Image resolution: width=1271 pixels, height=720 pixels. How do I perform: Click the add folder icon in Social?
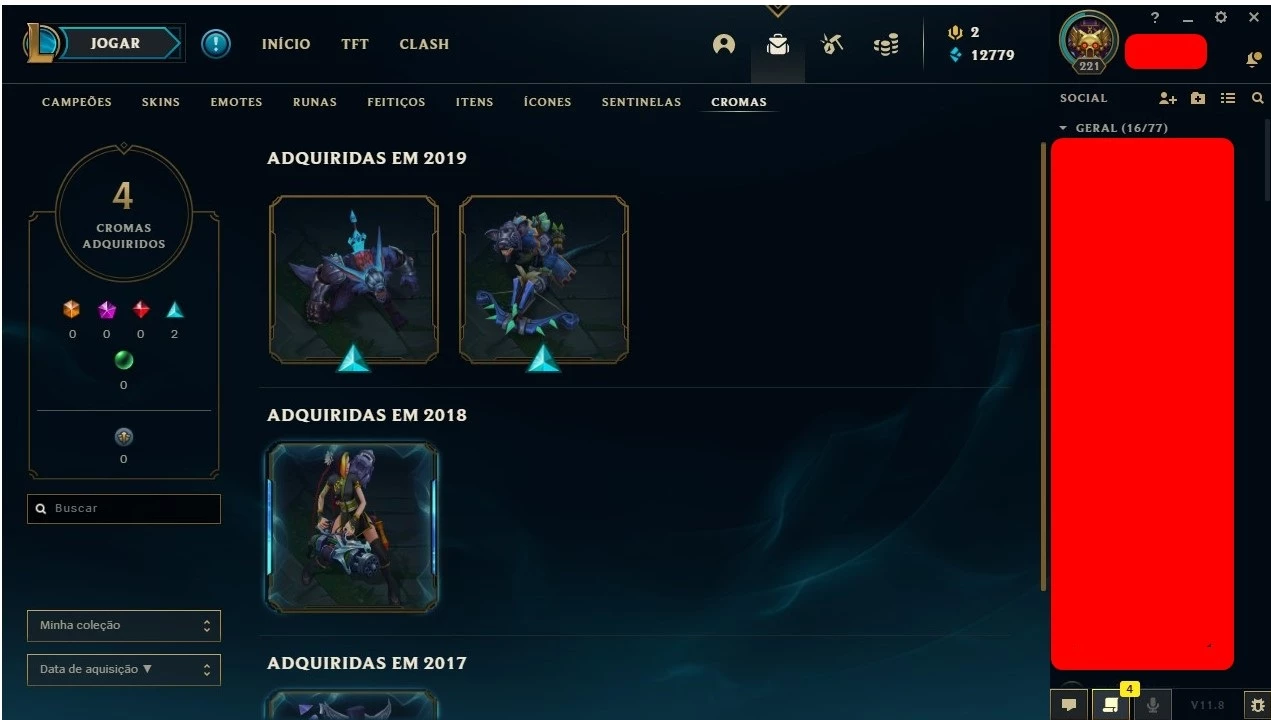click(x=1198, y=98)
